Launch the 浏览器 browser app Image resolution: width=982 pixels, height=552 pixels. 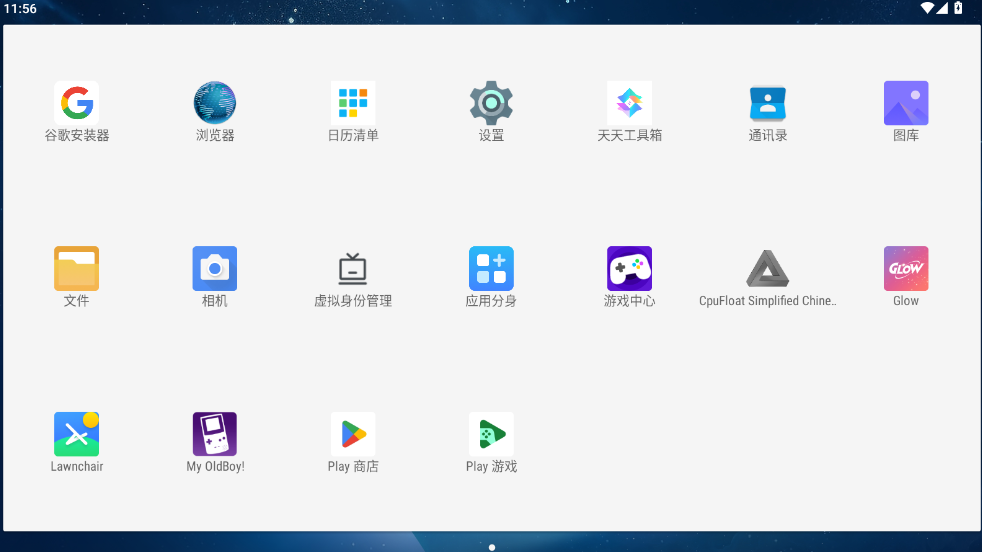pos(215,103)
